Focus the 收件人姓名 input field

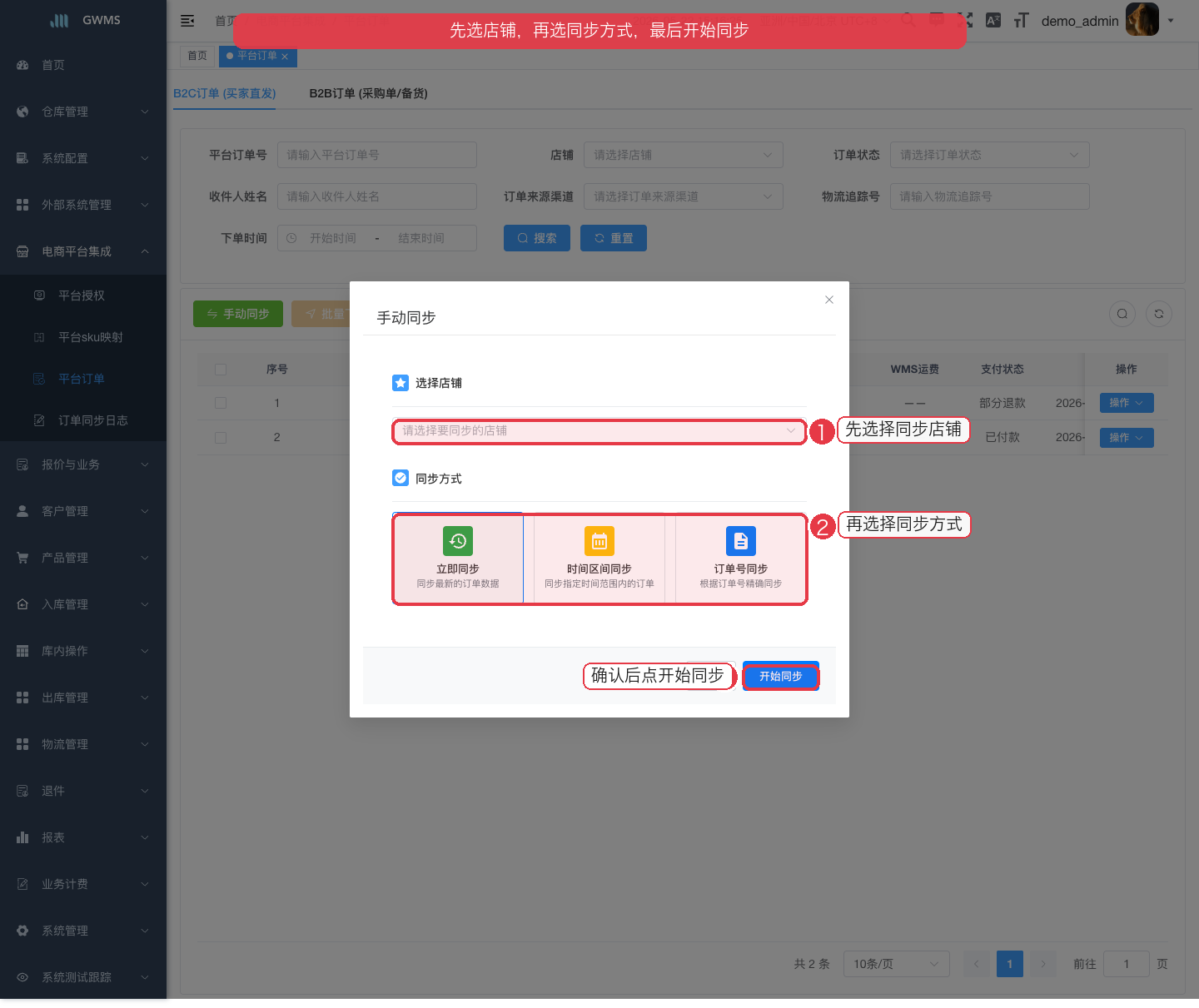click(377, 196)
